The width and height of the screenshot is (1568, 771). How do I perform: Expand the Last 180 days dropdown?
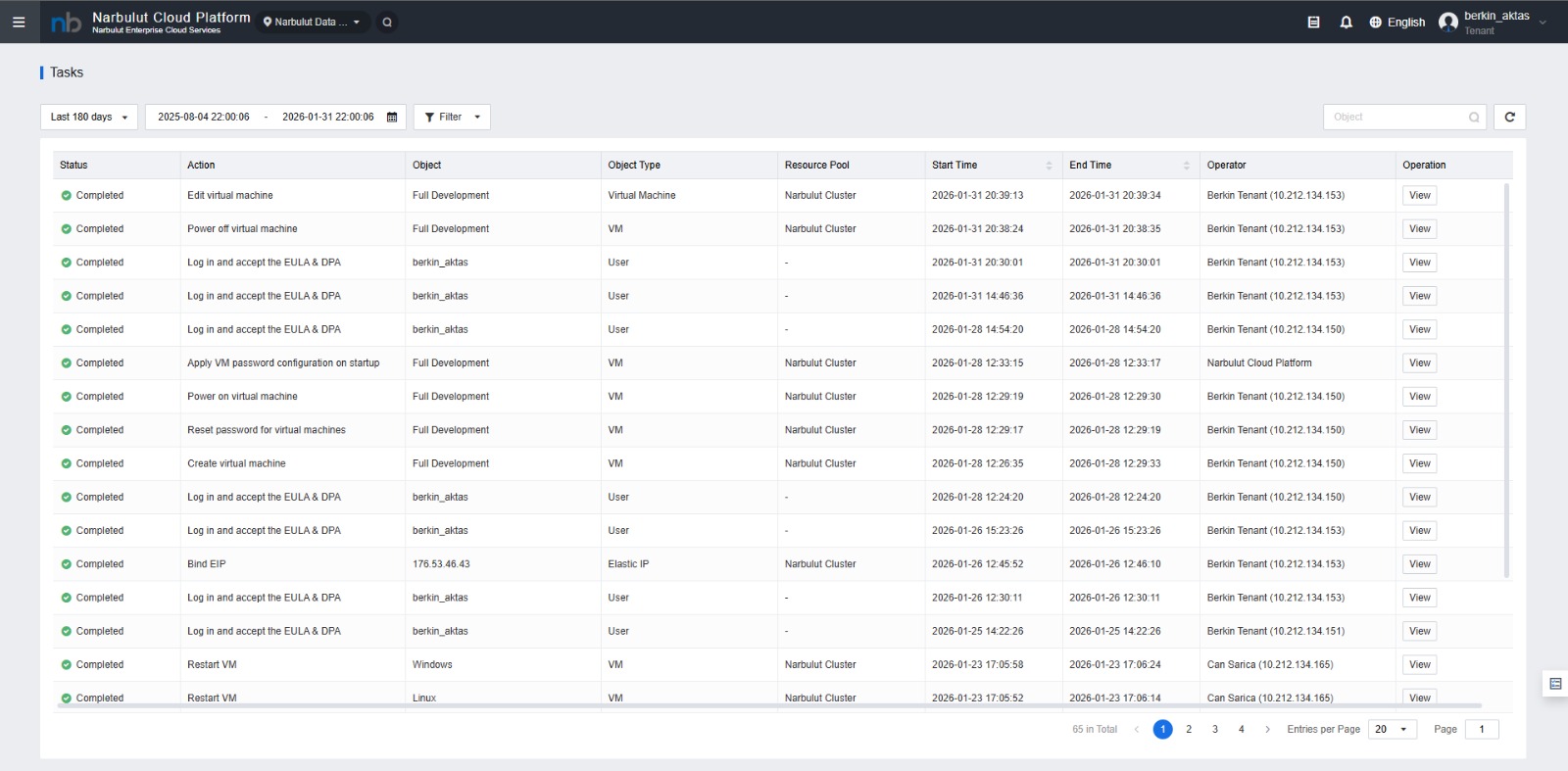click(89, 117)
